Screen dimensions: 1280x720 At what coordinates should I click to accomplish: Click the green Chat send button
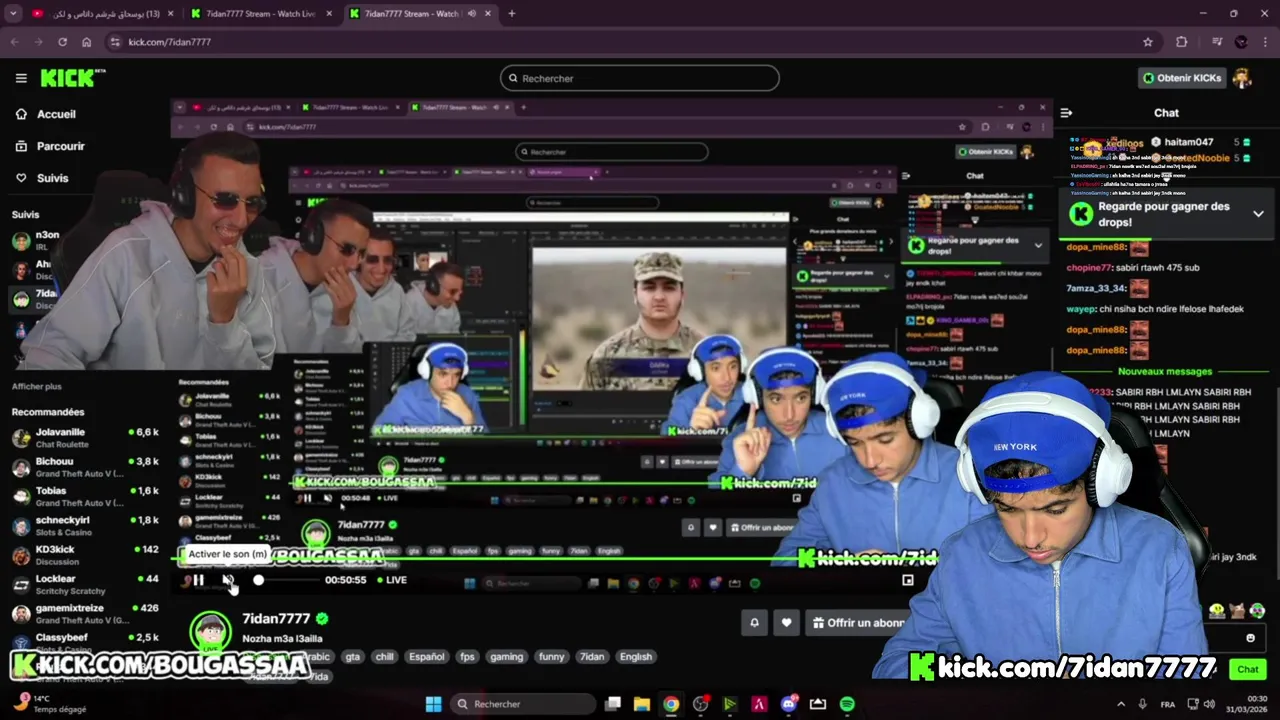coord(1248,669)
